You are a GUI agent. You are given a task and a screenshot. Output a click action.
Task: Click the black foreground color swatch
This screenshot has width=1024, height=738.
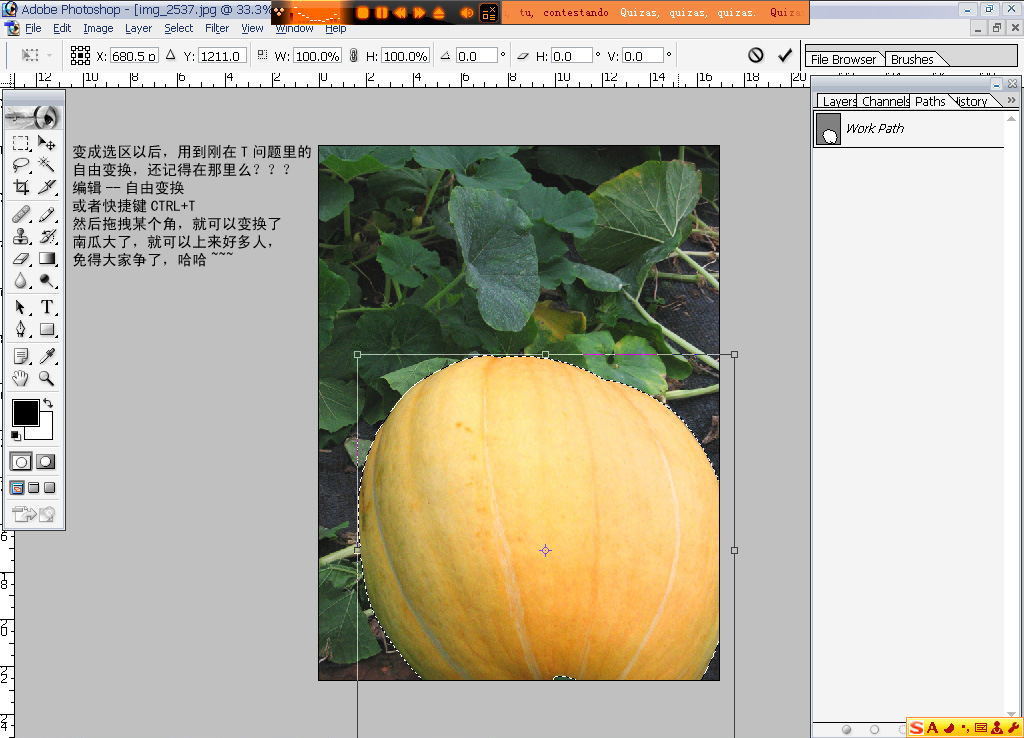[25, 413]
